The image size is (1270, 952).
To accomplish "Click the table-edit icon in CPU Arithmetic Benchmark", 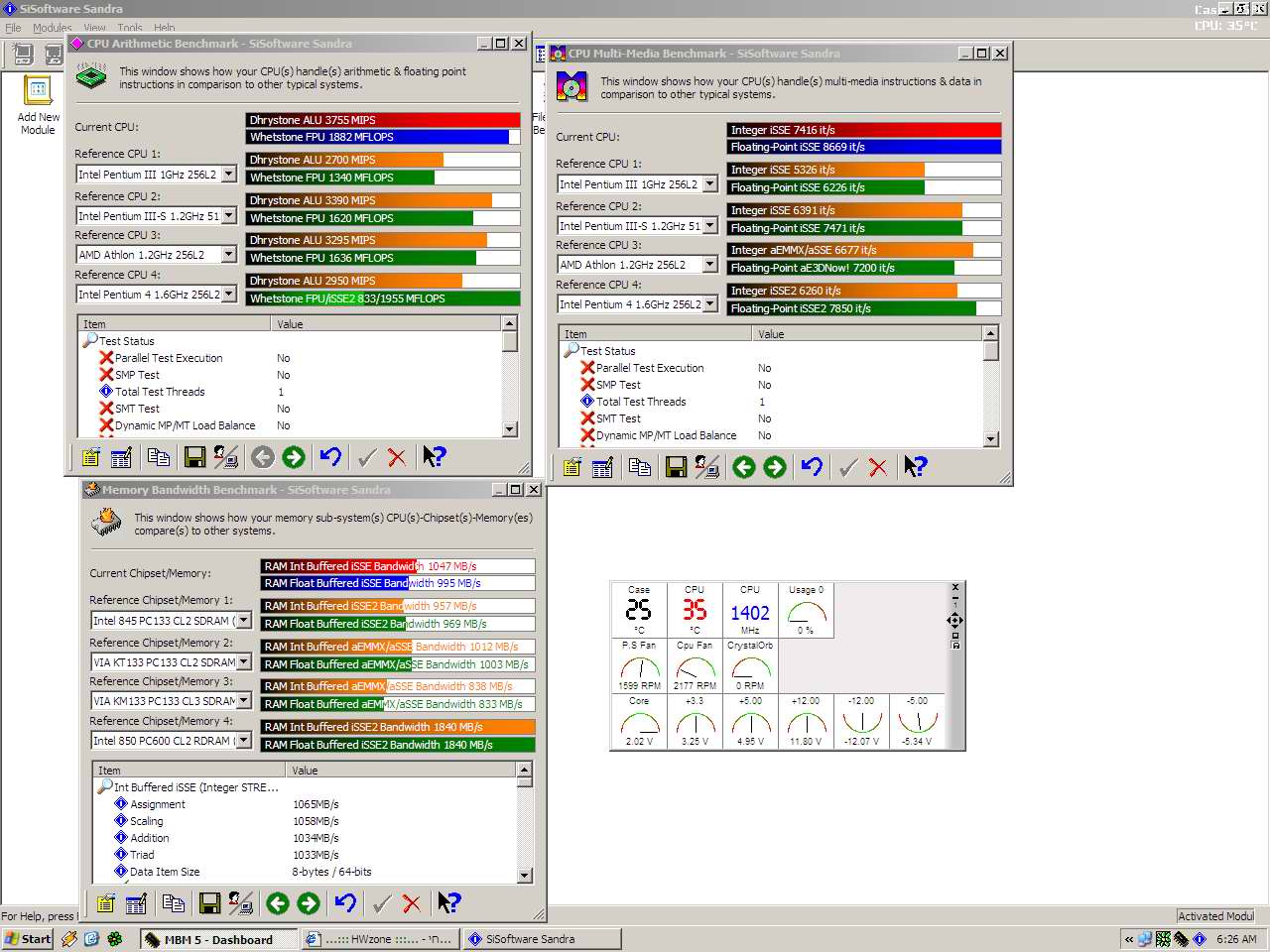I will tap(121, 457).
